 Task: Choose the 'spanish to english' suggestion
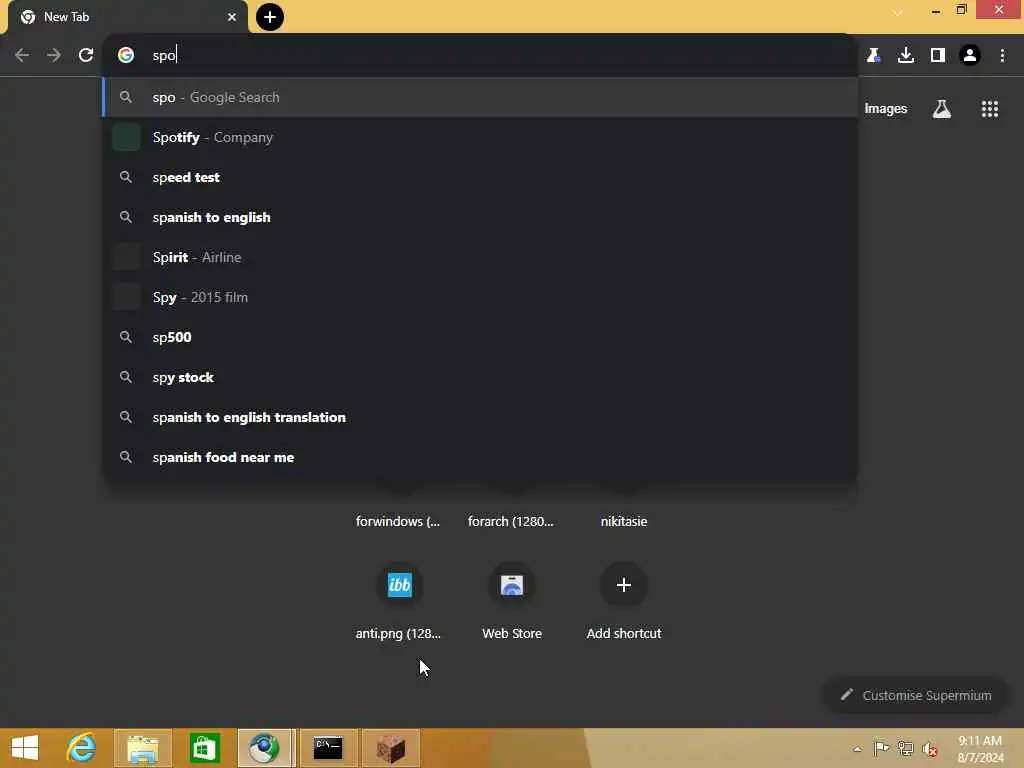(480, 217)
